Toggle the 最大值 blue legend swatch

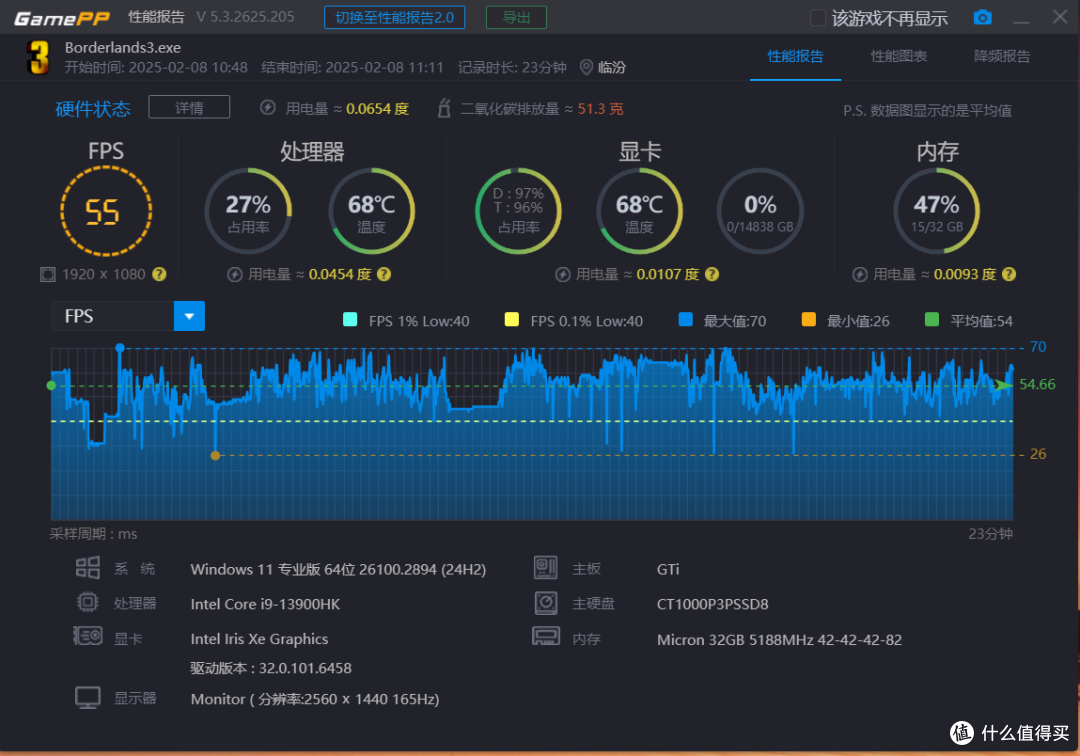coord(685,319)
